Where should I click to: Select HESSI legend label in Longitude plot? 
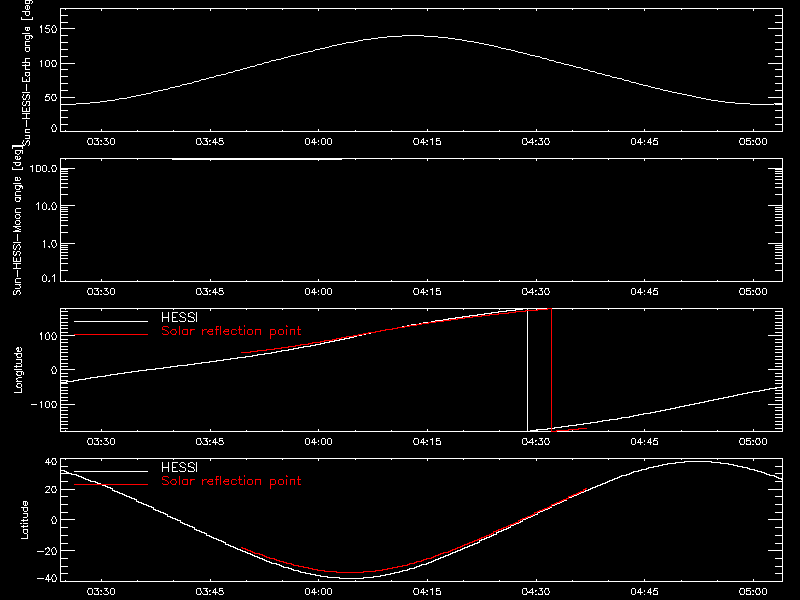(x=179, y=317)
